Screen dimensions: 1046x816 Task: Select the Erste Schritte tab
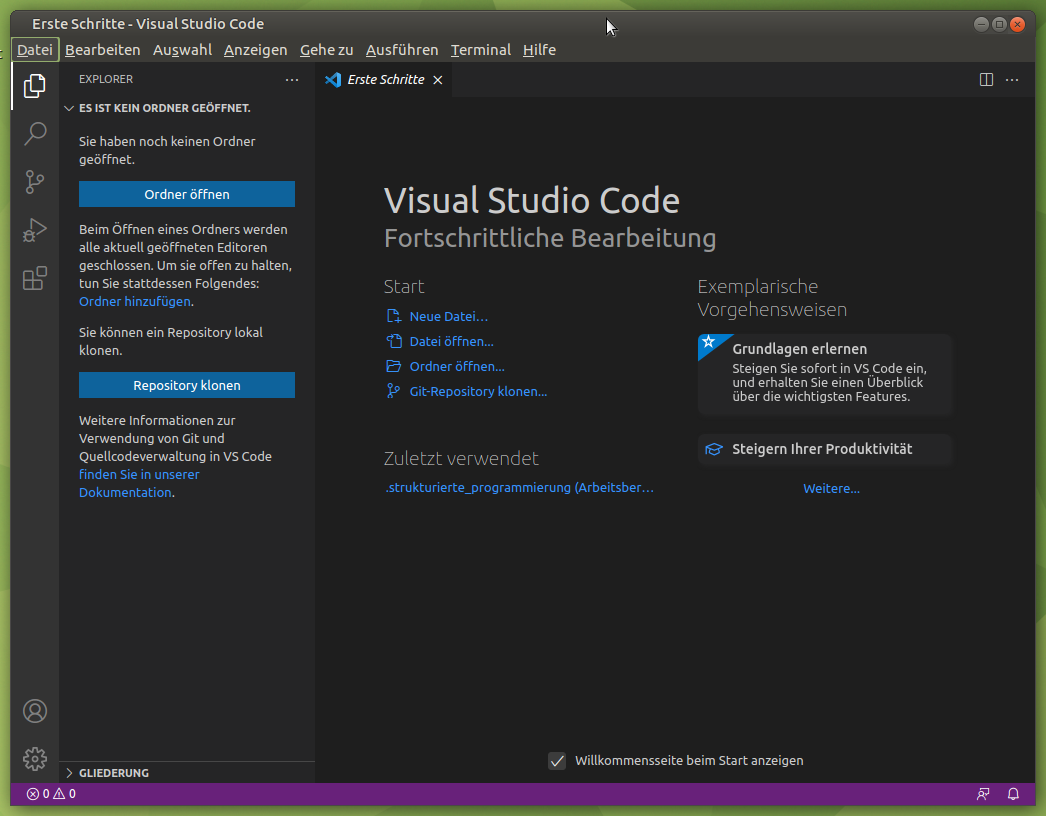(x=384, y=79)
